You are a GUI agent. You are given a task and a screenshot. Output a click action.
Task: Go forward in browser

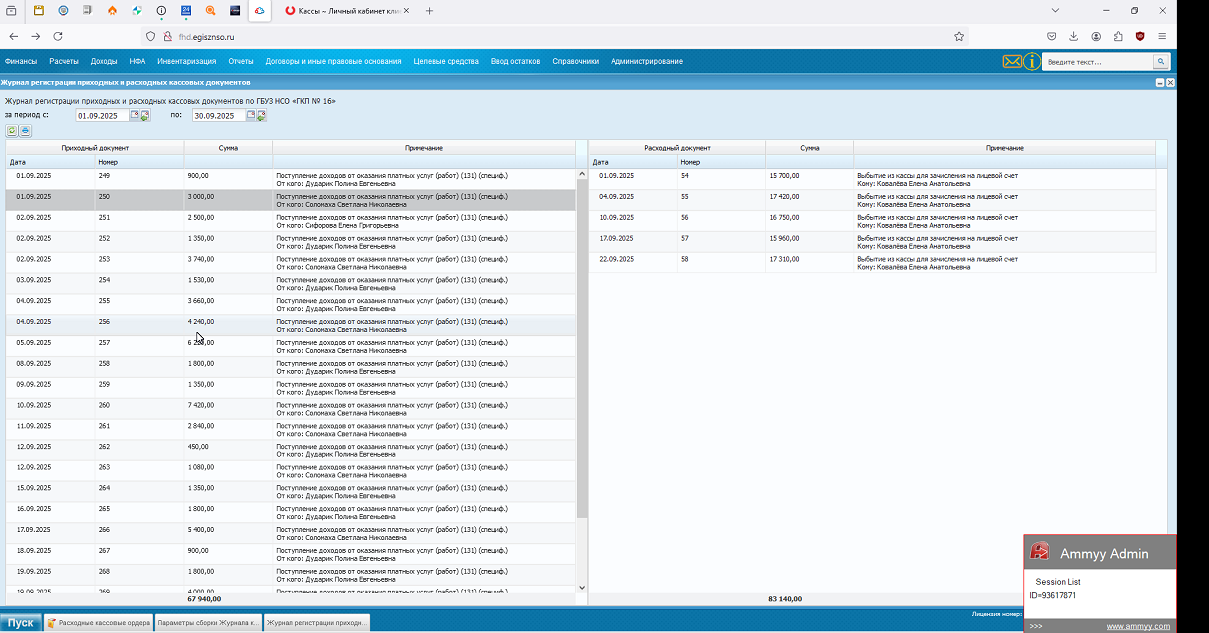click(36, 36)
